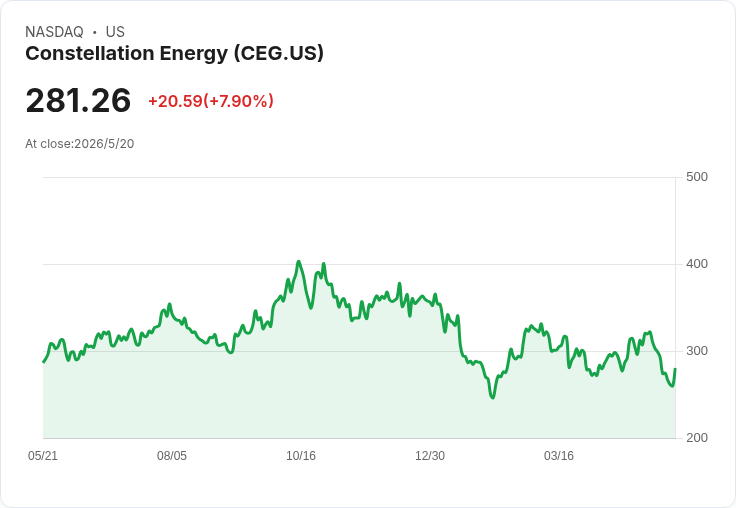The width and height of the screenshot is (736, 508).
Task: Click the leftmost start of the price line
Action: 44,362
